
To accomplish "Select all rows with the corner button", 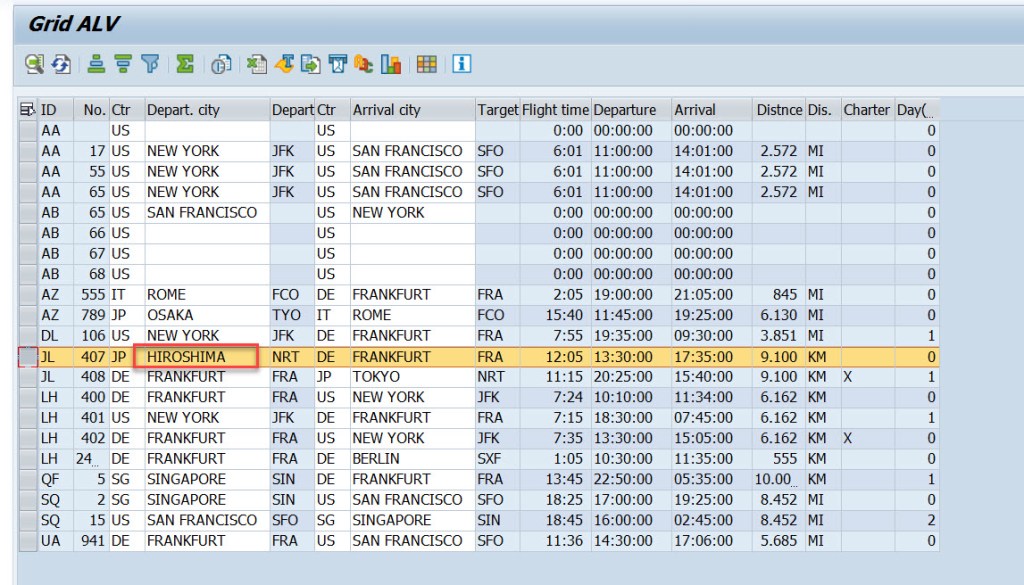I will [25, 109].
